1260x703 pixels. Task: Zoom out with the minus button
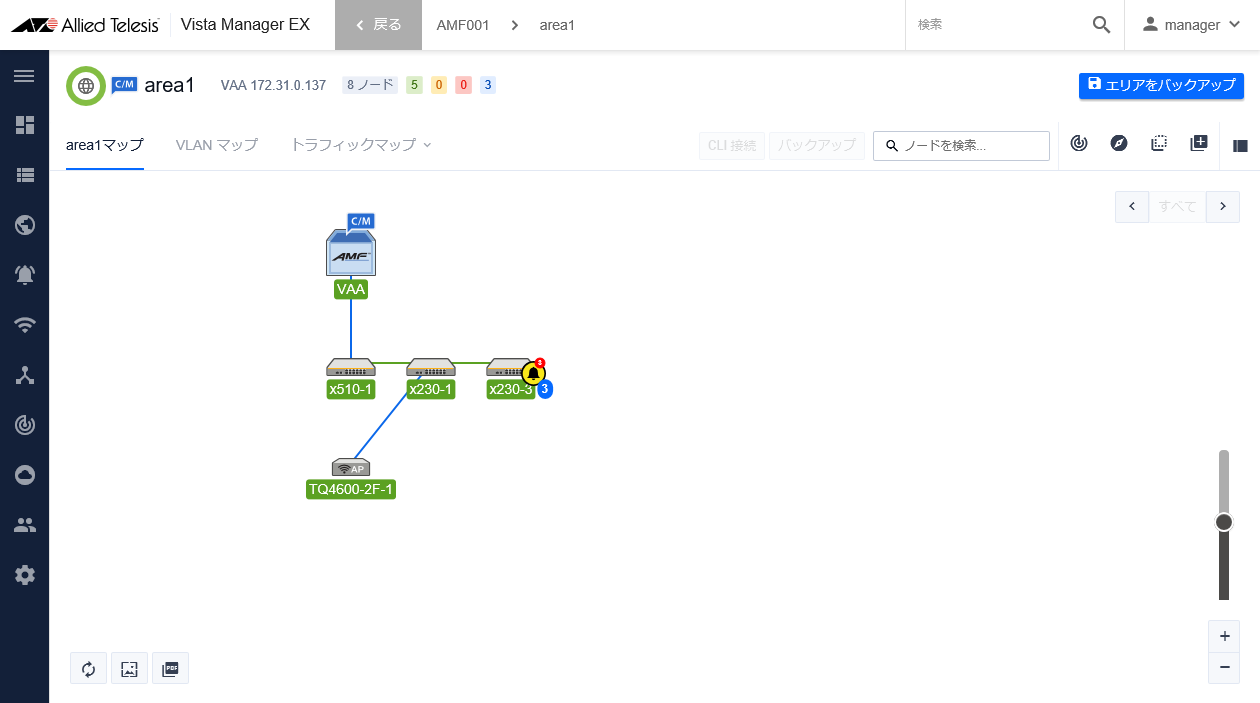pyautogui.click(x=1224, y=668)
